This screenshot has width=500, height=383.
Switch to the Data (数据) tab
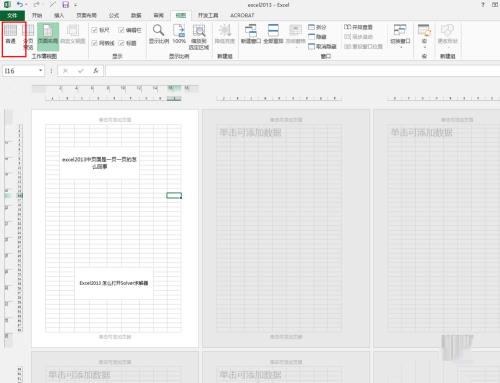(136, 15)
